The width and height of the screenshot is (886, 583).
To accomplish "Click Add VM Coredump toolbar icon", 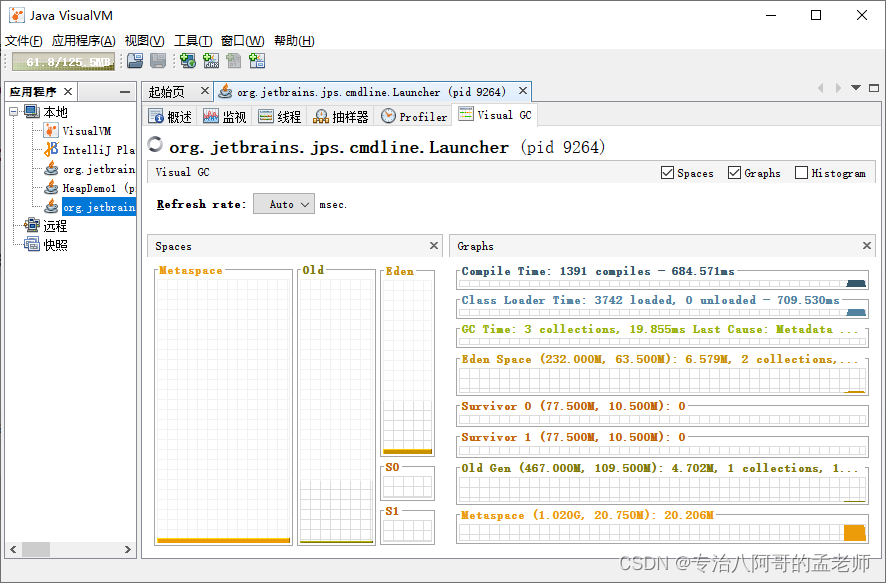I will click(x=234, y=60).
